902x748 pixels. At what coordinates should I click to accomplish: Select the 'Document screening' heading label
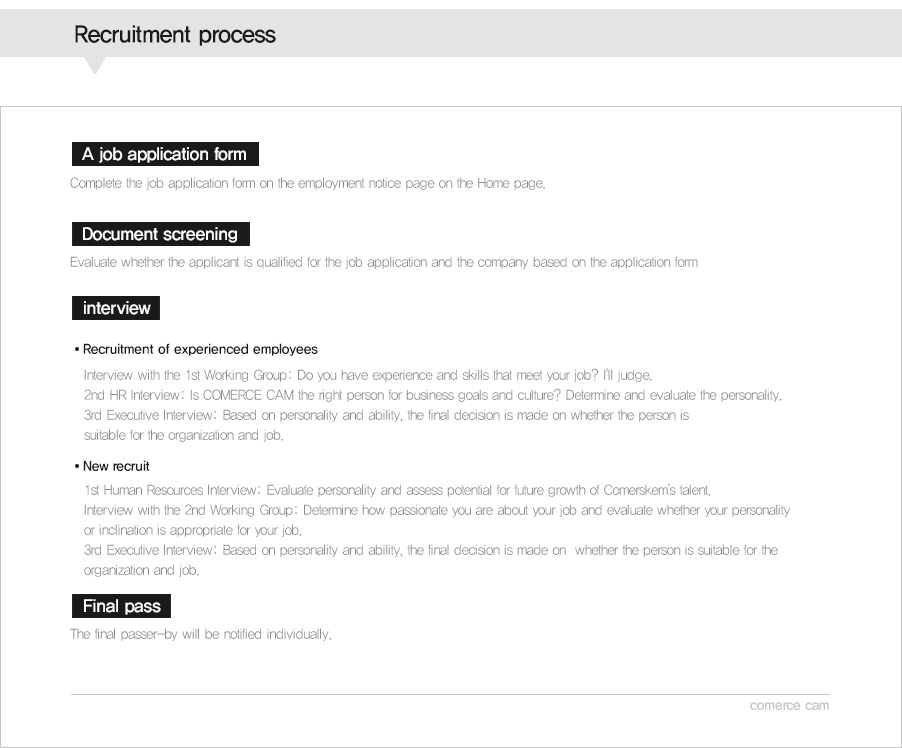tap(160, 234)
